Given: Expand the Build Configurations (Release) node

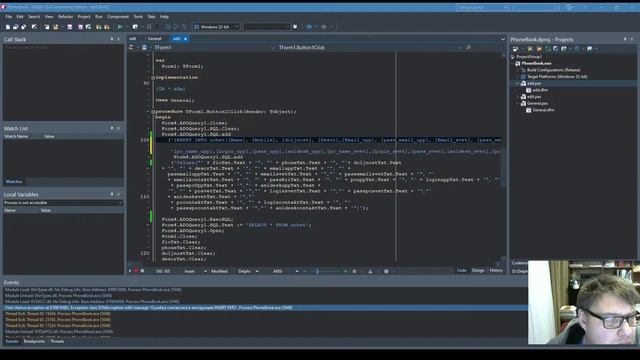Looking at the screenshot, I should [x=518, y=70].
